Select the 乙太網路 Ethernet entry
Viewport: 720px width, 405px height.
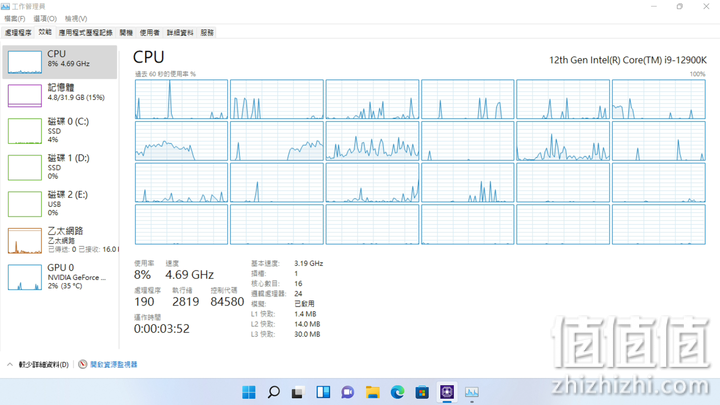click(60, 240)
